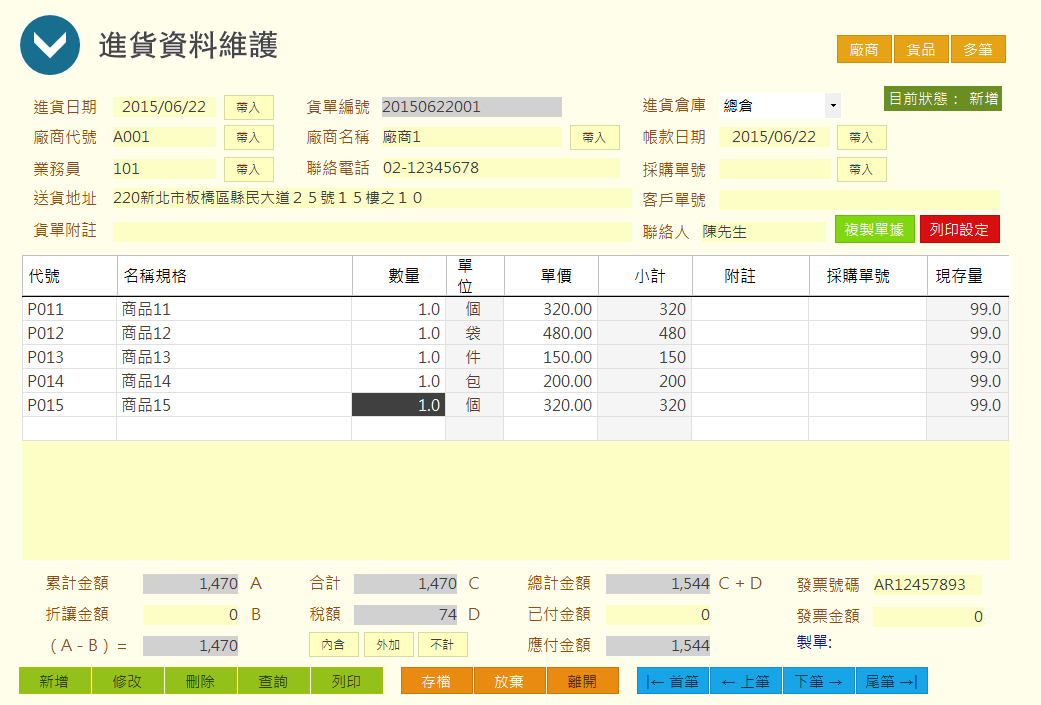Click the 已付金額 field

coord(658,615)
